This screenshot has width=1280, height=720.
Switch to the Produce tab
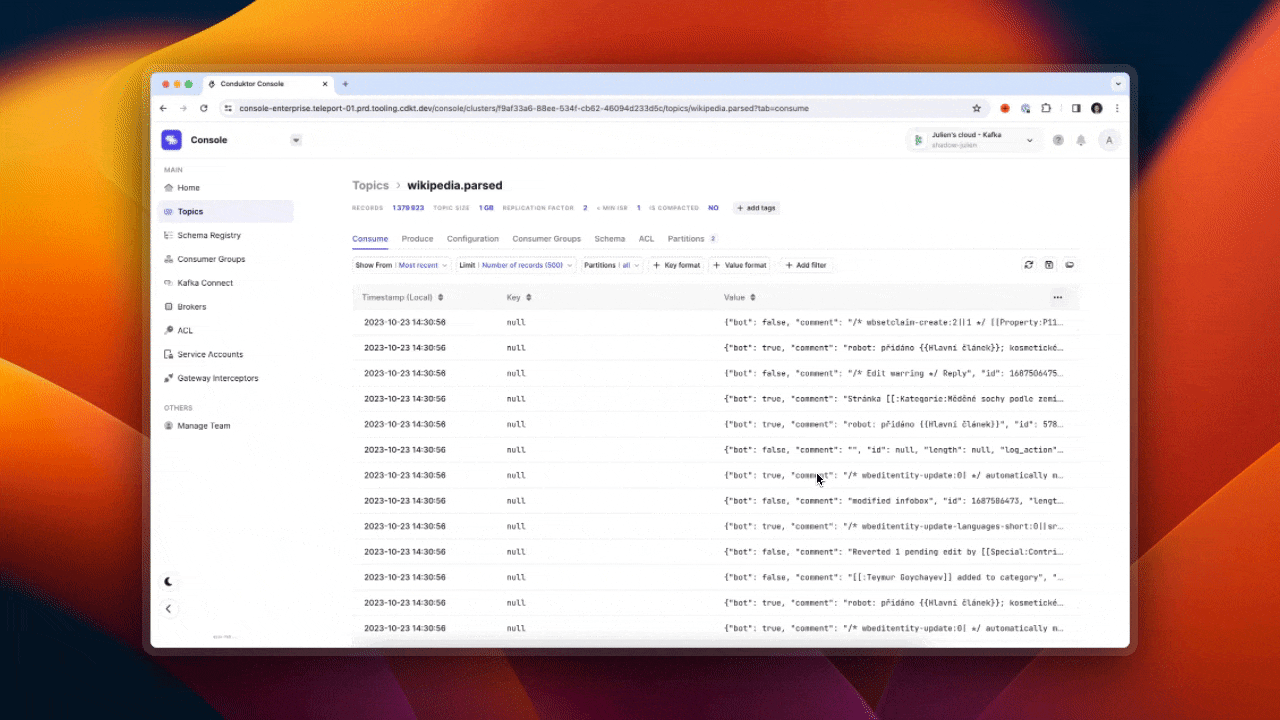[417, 239]
